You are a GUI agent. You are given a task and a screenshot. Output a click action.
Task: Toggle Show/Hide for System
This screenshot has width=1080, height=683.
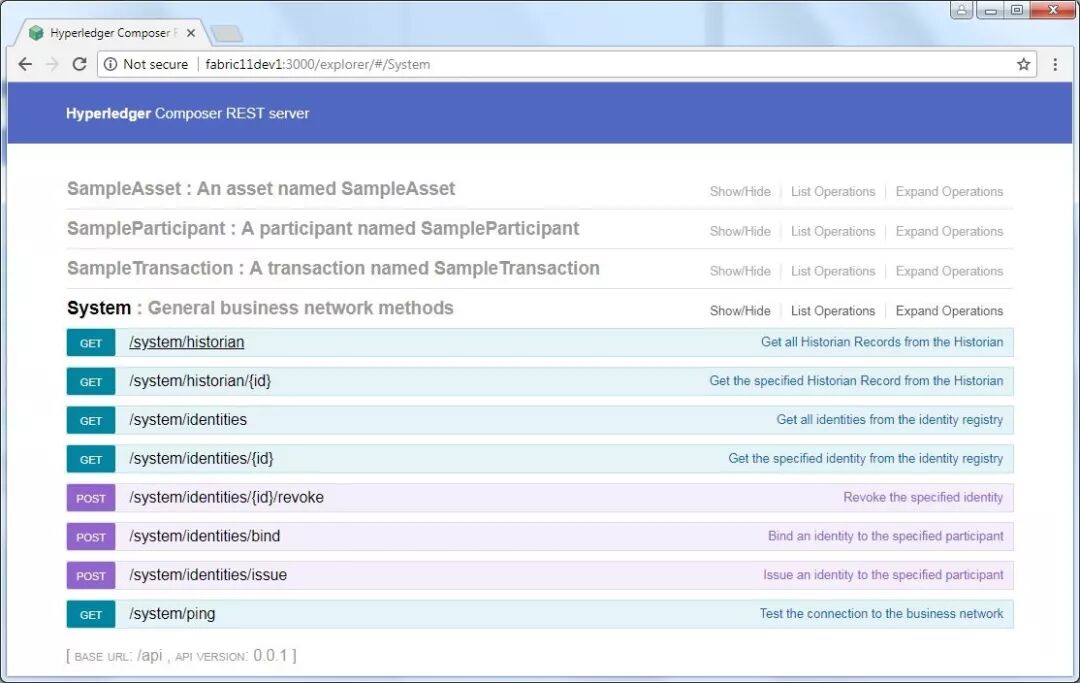[740, 311]
